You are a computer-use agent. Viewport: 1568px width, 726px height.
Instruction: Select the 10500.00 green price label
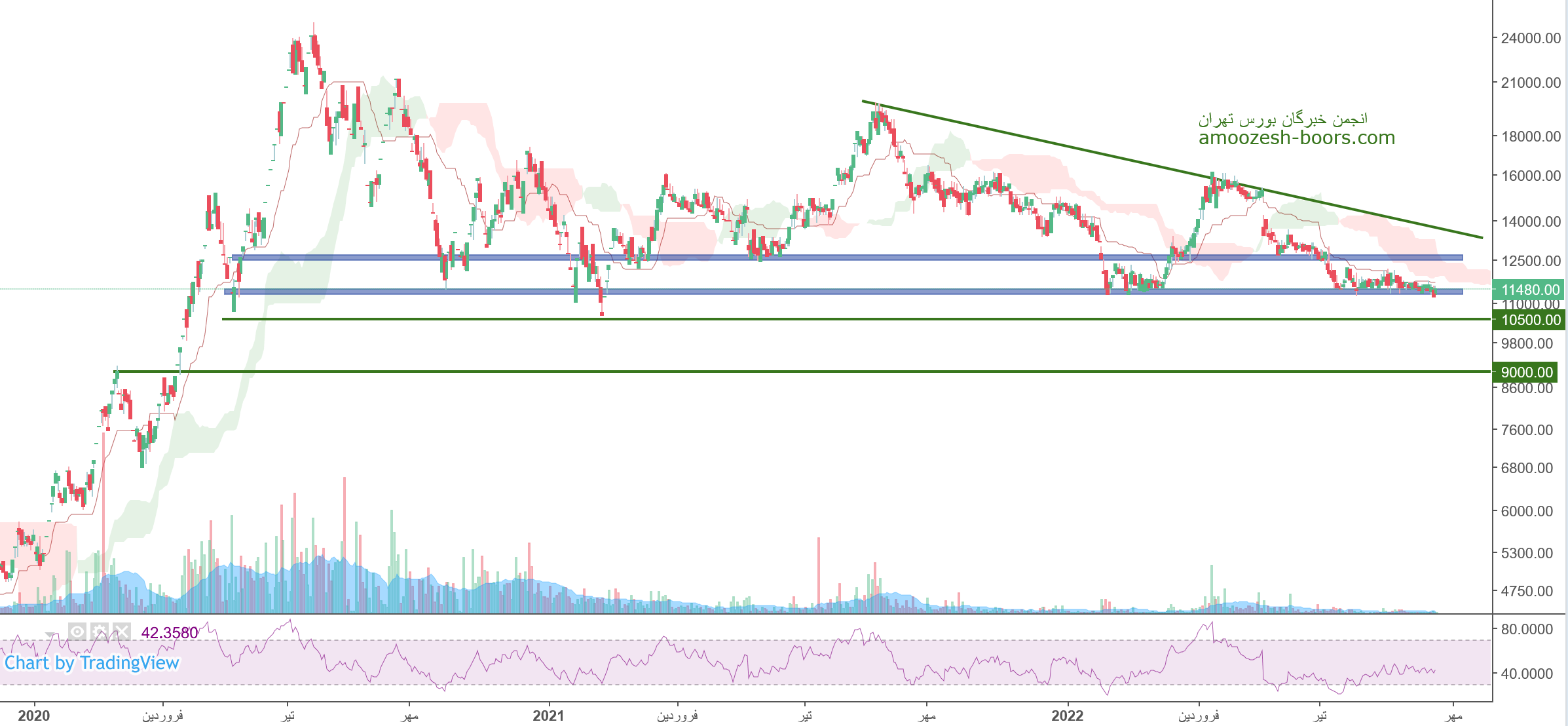pos(1529,320)
